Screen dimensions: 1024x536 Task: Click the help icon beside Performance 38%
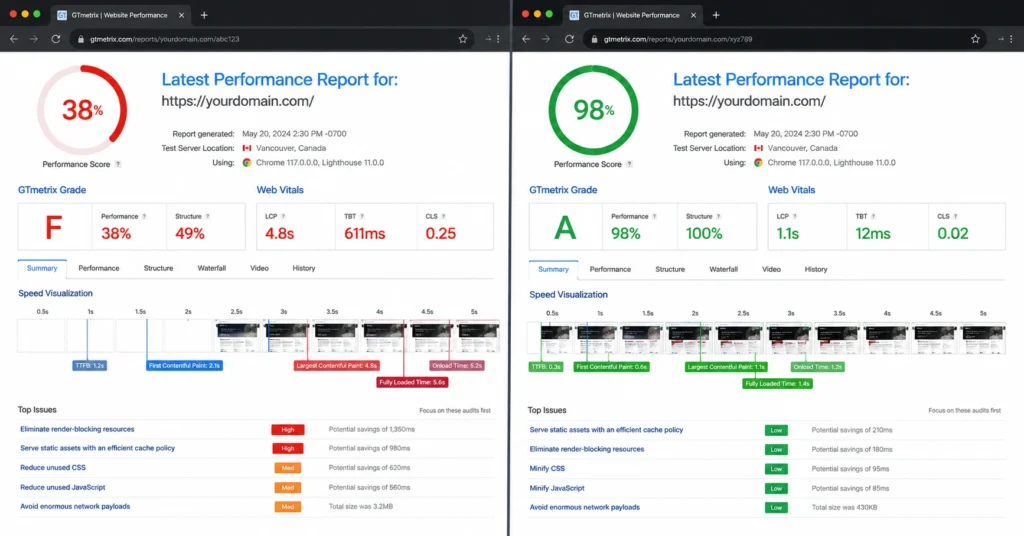point(144,216)
